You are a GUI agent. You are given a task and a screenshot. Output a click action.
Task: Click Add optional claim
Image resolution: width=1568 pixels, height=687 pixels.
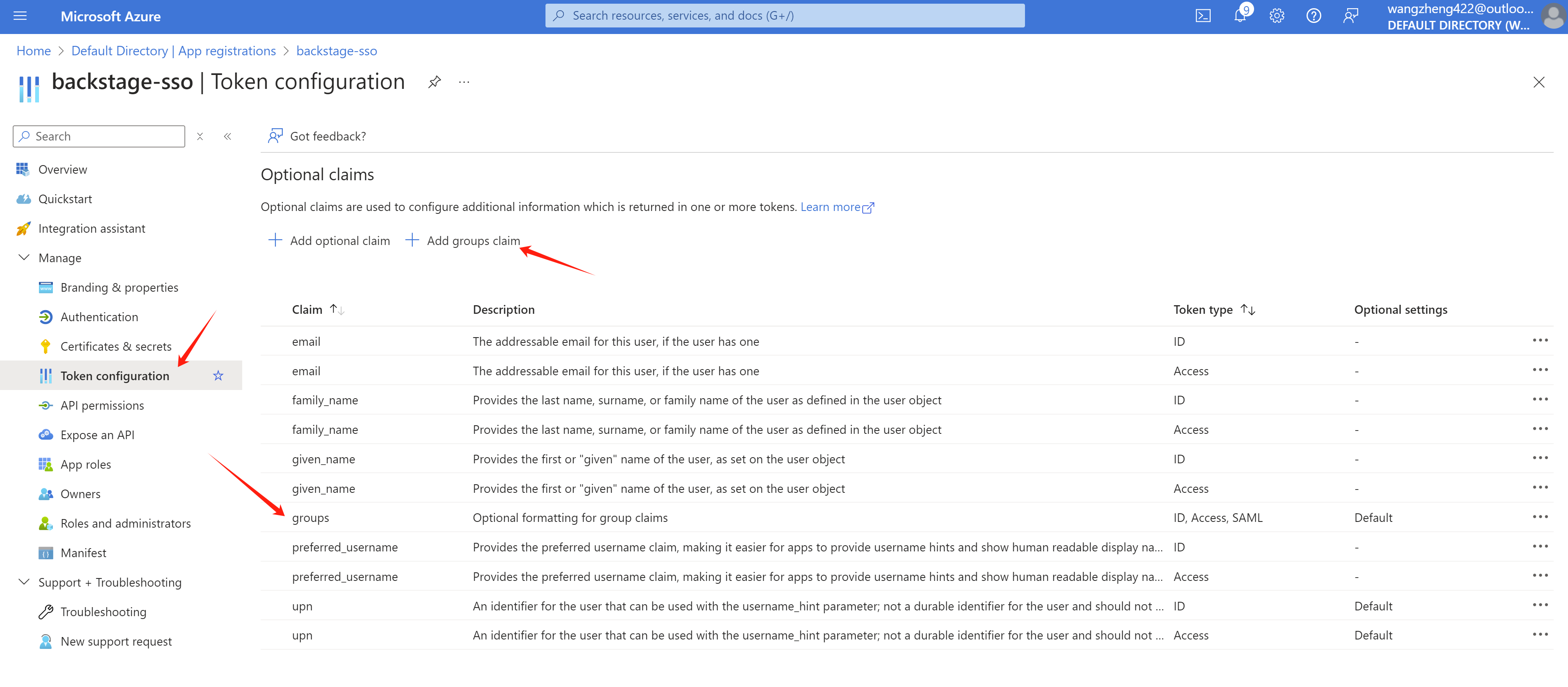pyautogui.click(x=330, y=240)
